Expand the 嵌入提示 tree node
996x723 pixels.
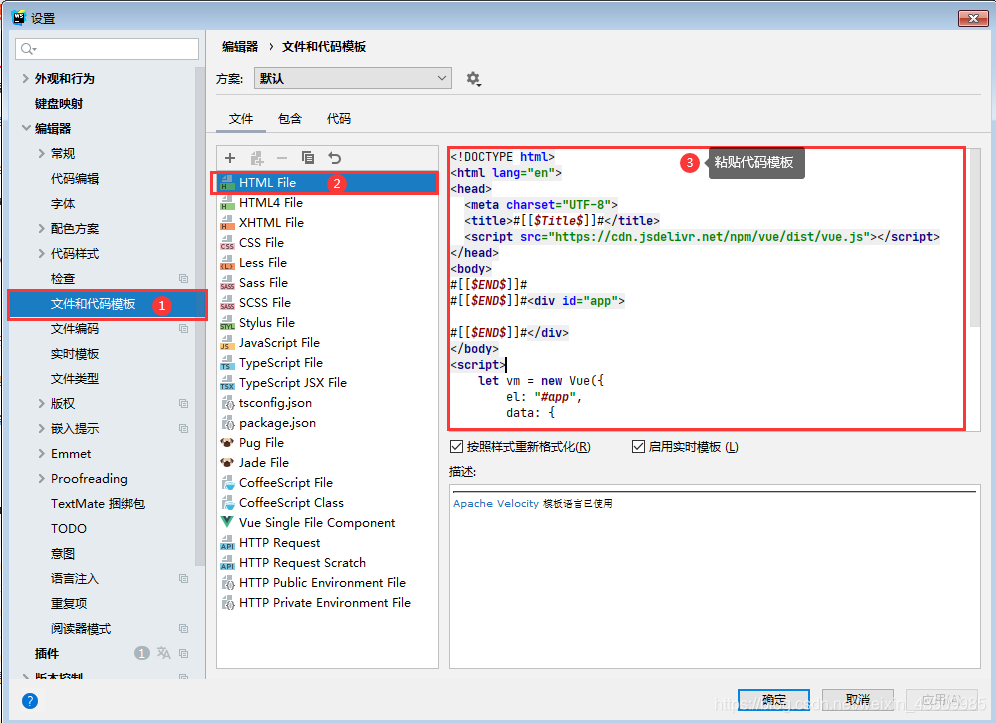(x=41, y=428)
